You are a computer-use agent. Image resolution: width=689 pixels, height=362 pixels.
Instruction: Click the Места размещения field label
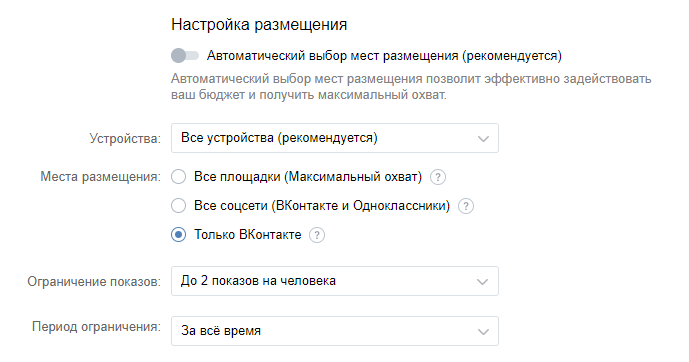pos(101,177)
